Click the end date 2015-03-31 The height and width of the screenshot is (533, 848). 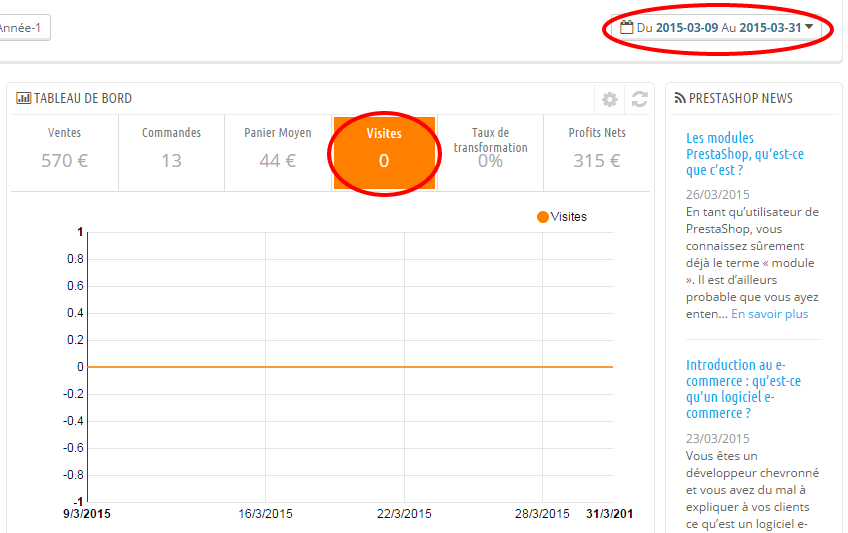(770, 28)
